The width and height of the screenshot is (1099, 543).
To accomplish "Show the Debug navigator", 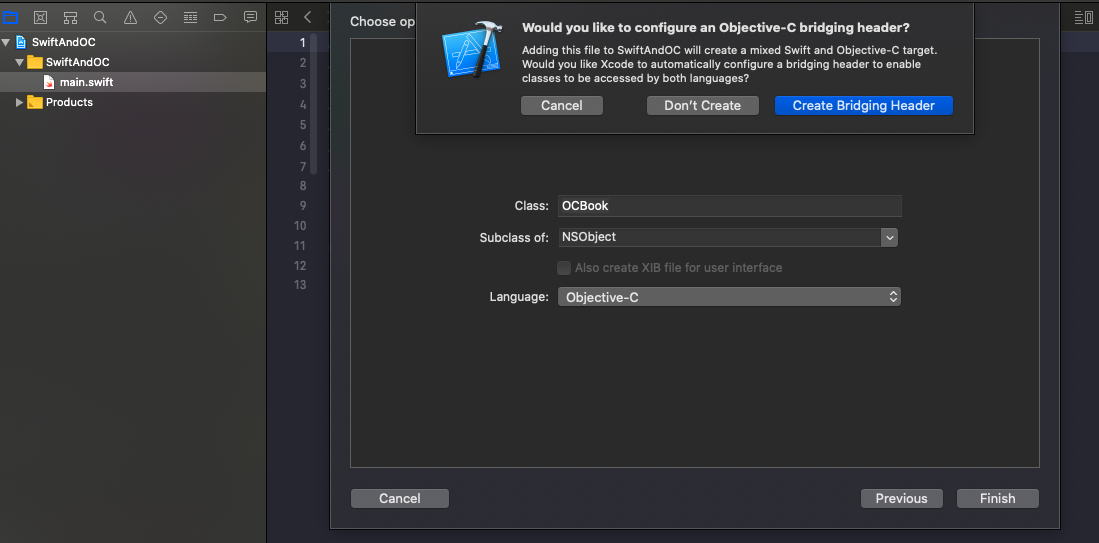I will click(x=190, y=17).
